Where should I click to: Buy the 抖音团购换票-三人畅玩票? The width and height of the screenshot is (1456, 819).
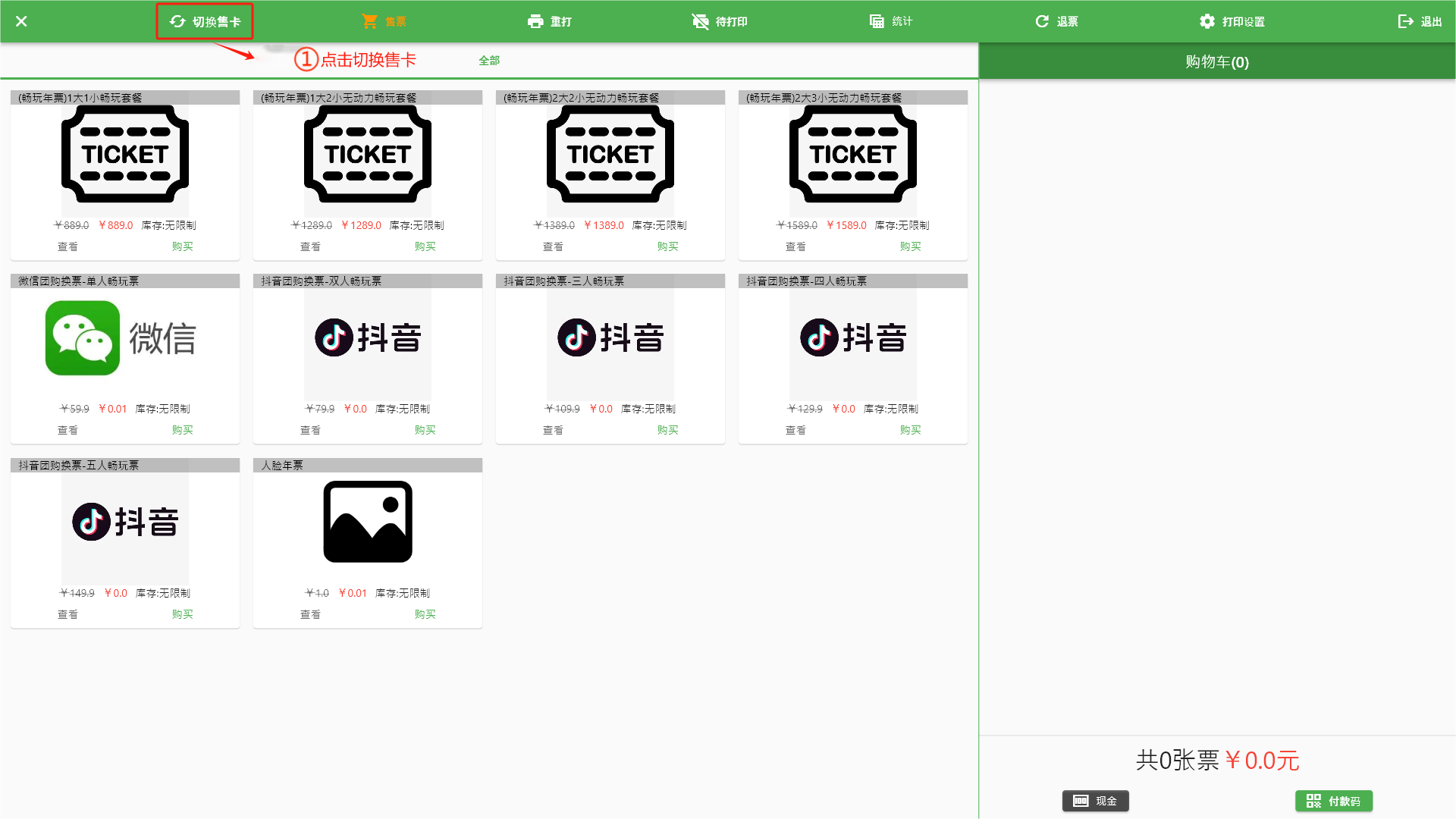(x=667, y=430)
